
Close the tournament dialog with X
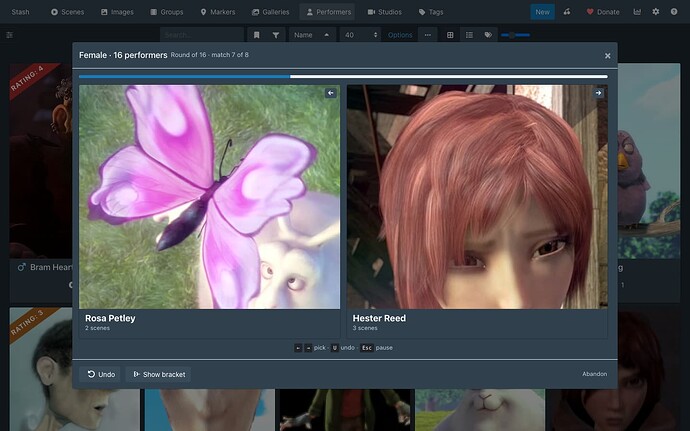(x=607, y=55)
